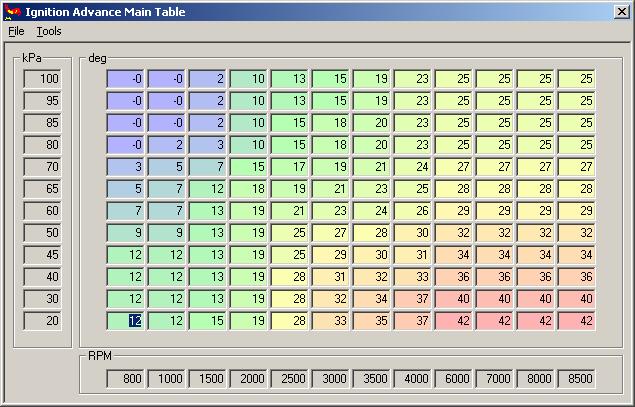Select the 2500 RPM bin field
This screenshot has width=635, height=407.
[289, 379]
